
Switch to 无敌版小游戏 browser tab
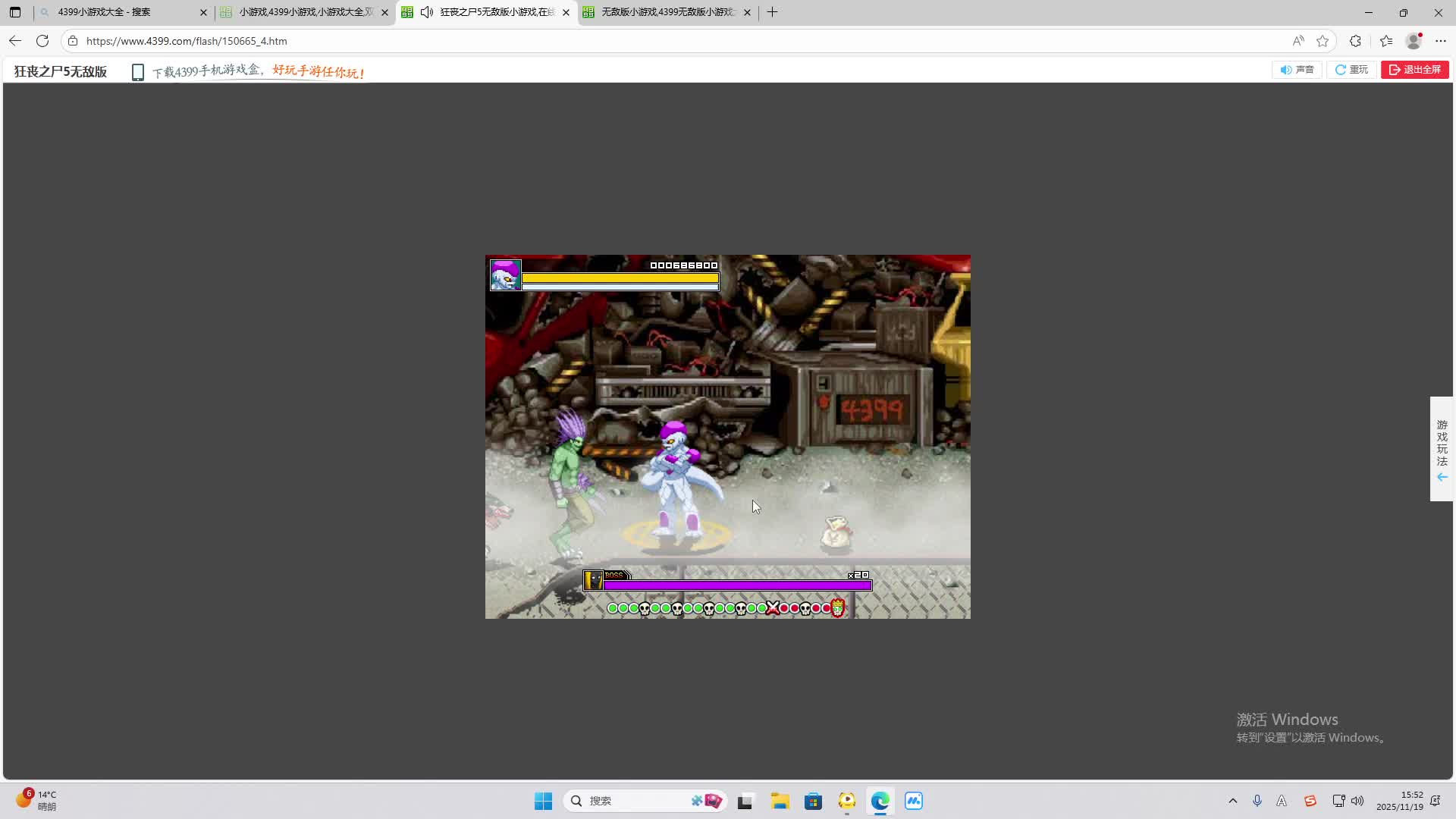click(x=667, y=12)
